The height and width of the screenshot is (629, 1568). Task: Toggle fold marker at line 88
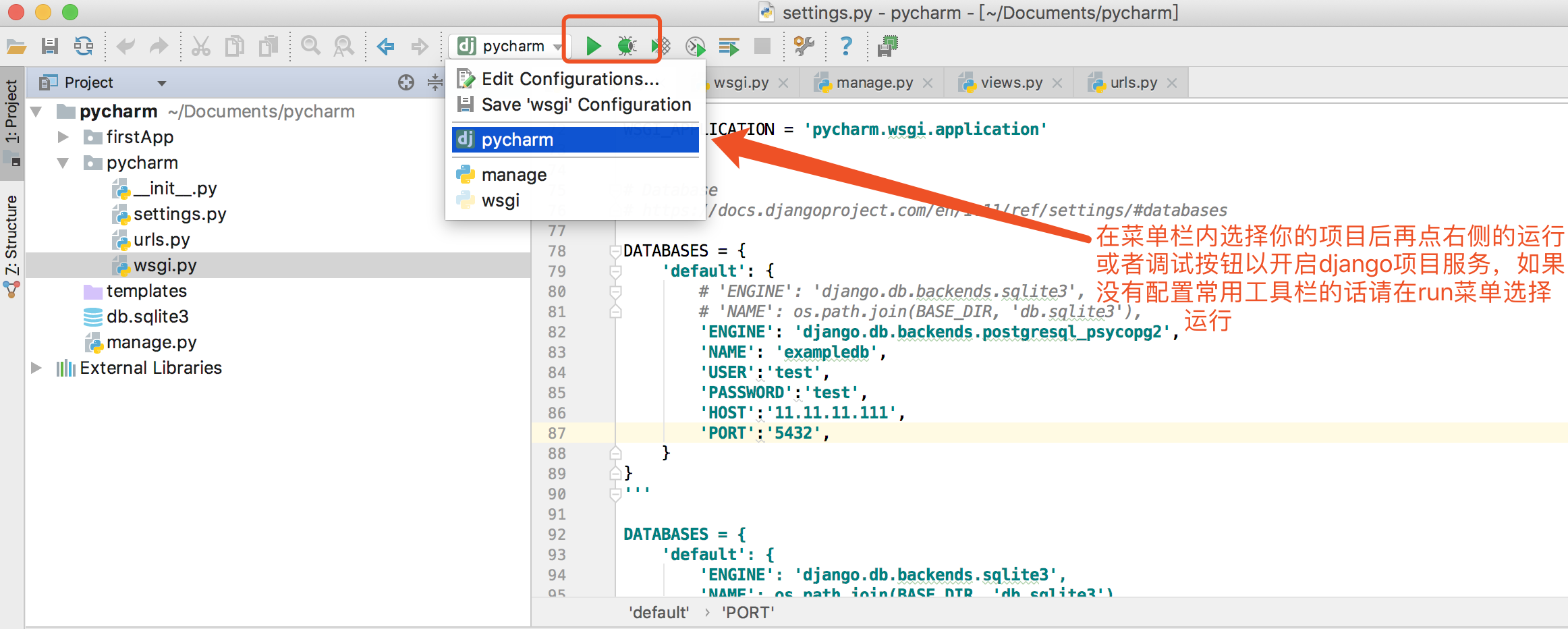tap(615, 454)
